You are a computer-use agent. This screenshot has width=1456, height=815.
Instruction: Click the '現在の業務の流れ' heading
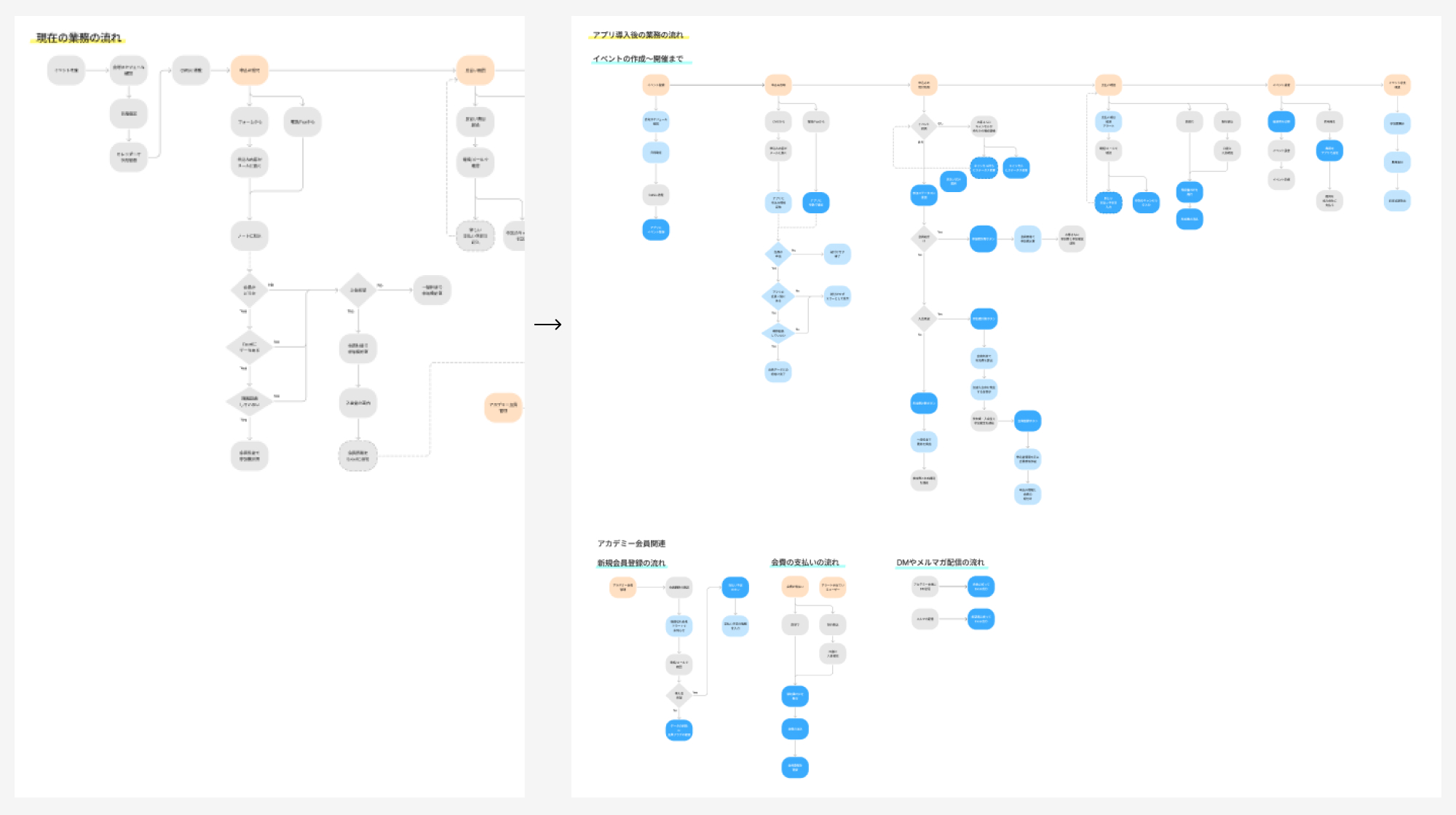79,38
